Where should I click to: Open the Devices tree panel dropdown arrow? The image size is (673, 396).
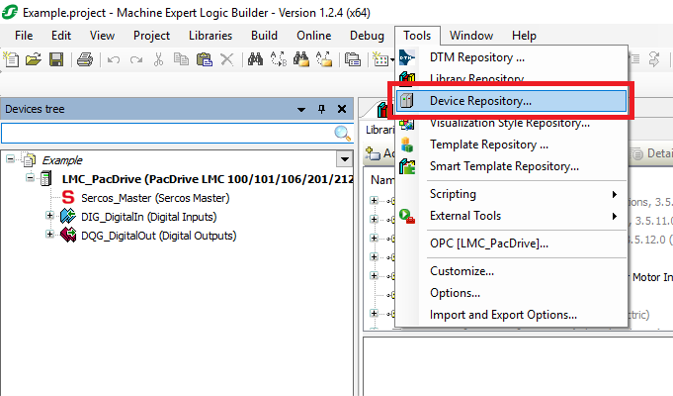301,109
